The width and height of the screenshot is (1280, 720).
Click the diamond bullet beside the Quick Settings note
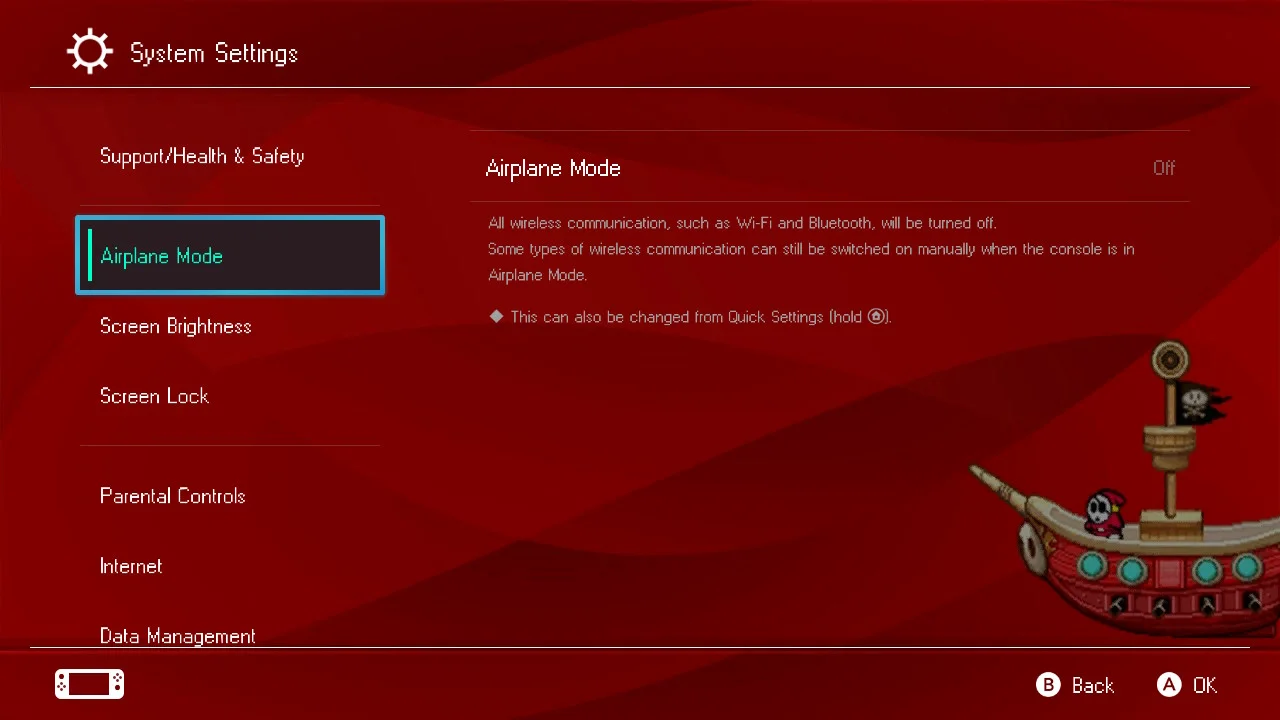click(496, 316)
